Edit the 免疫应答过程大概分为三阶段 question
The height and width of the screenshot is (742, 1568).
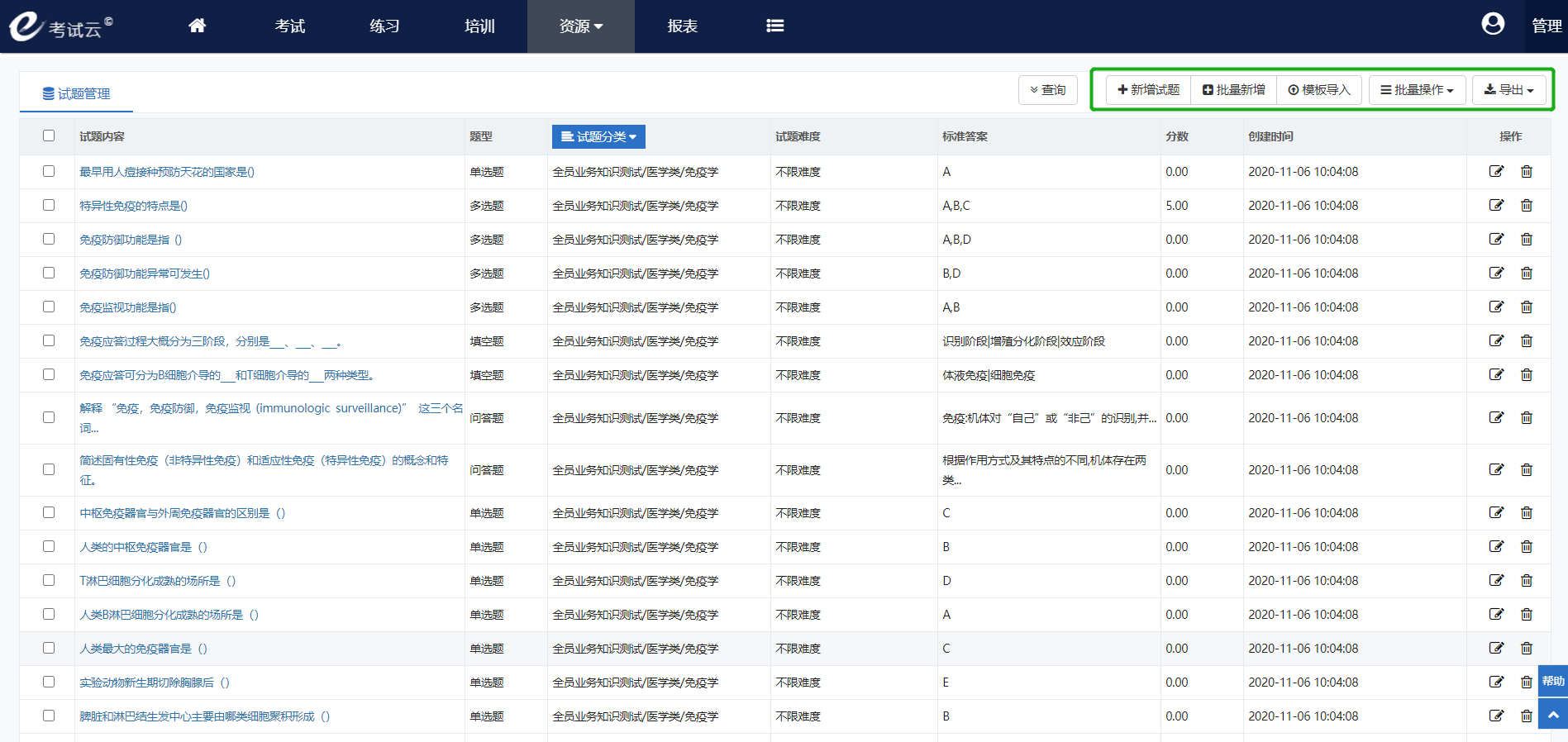(1496, 340)
